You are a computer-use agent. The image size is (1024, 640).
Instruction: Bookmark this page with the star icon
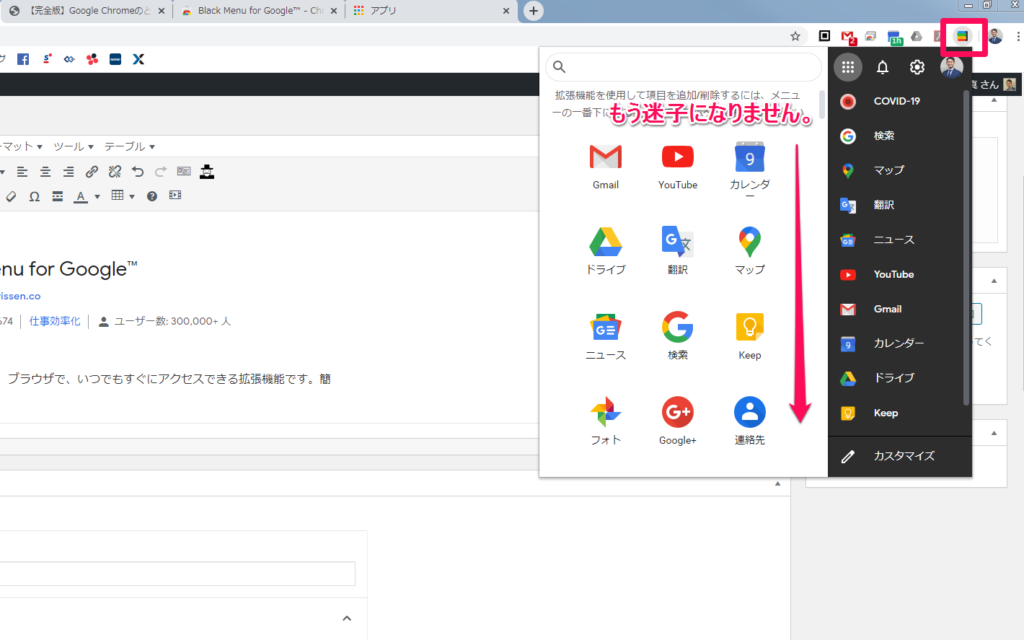point(795,36)
